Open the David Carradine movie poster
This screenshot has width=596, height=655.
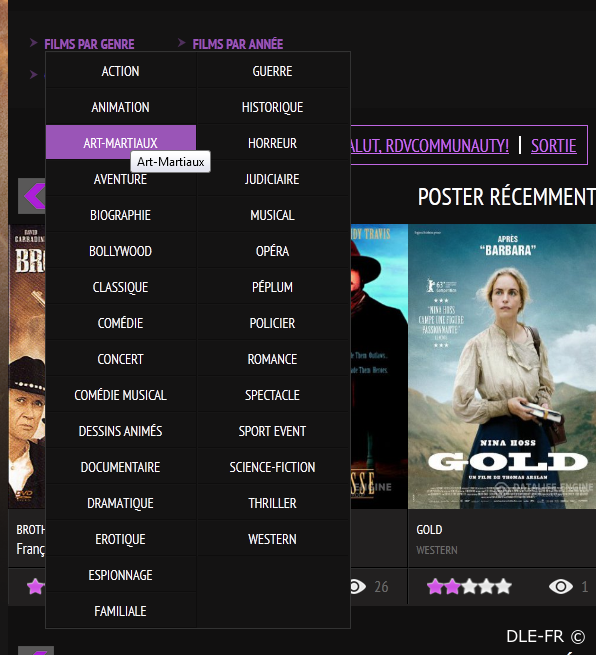(x=27, y=366)
